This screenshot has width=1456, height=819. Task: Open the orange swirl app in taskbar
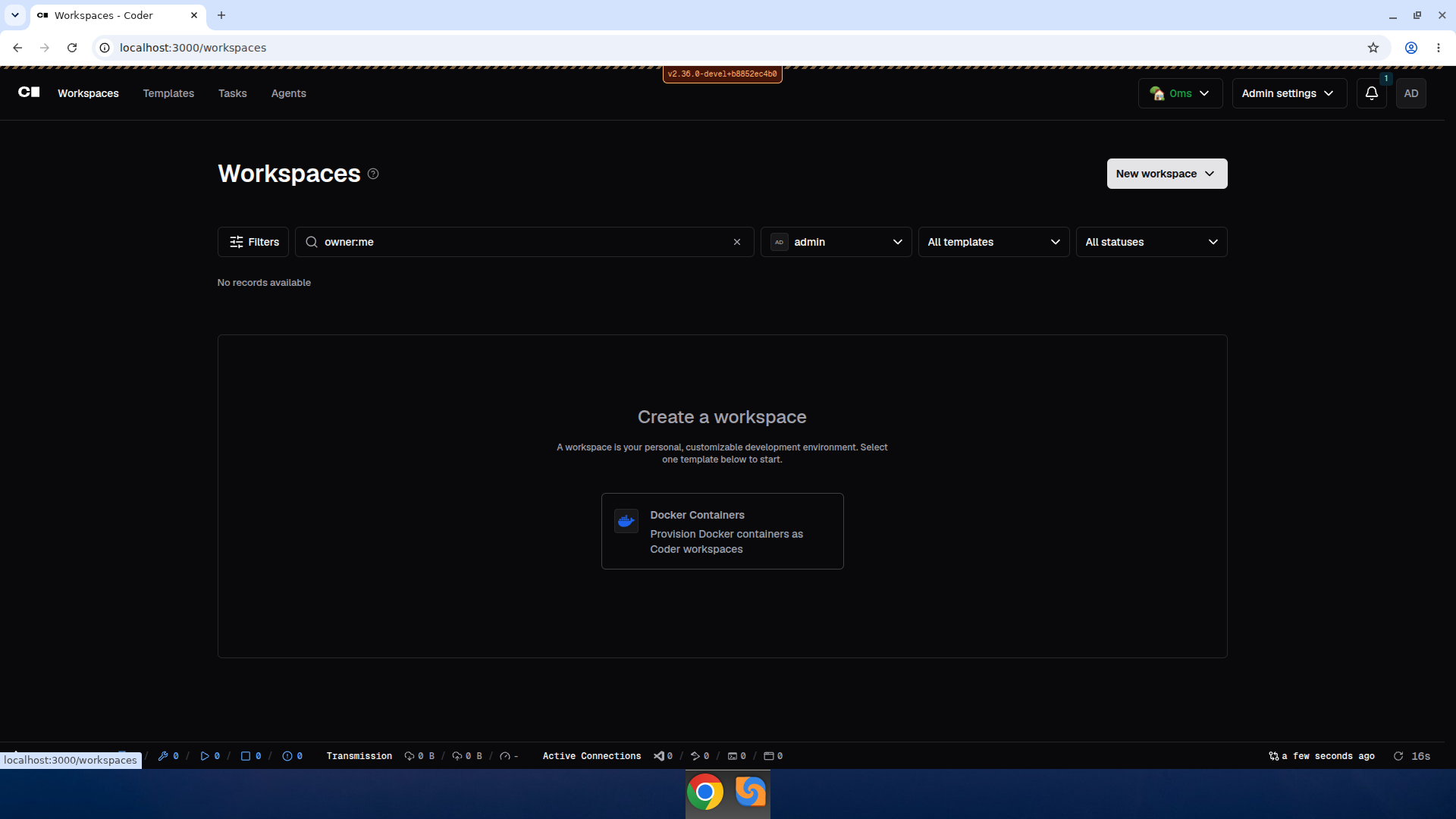point(750,792)
